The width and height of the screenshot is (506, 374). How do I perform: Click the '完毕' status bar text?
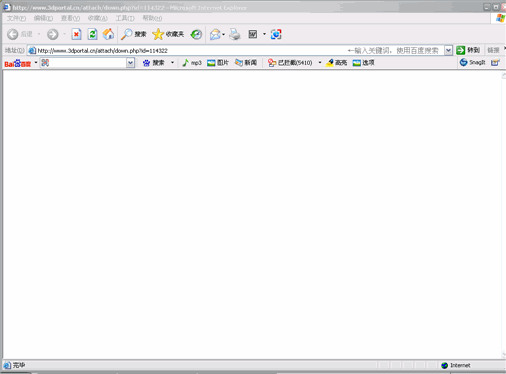(x=19, y=365)
